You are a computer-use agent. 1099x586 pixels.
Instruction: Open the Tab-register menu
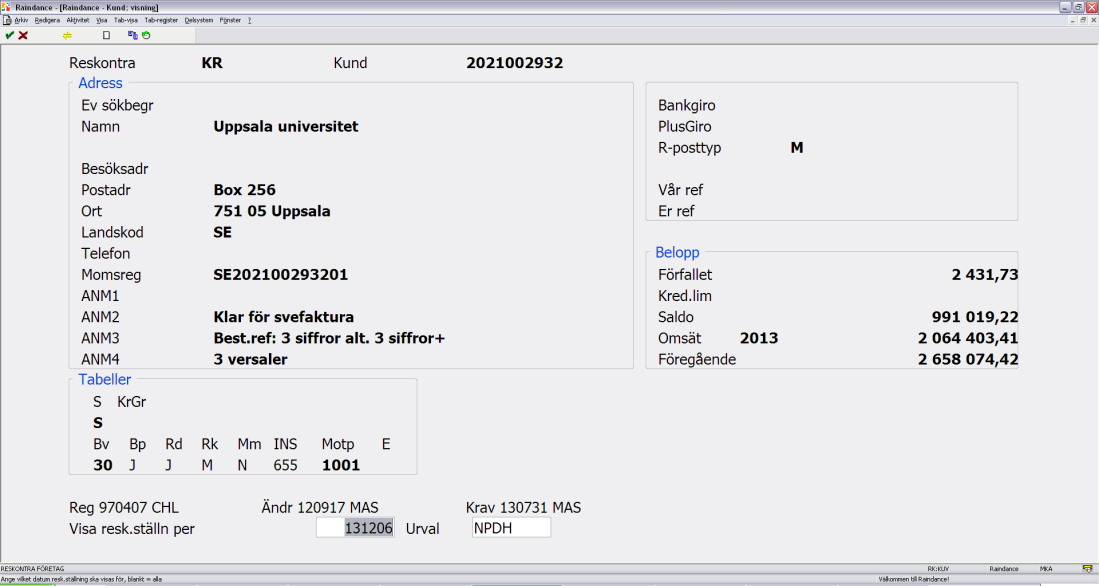tap(161, 20)
